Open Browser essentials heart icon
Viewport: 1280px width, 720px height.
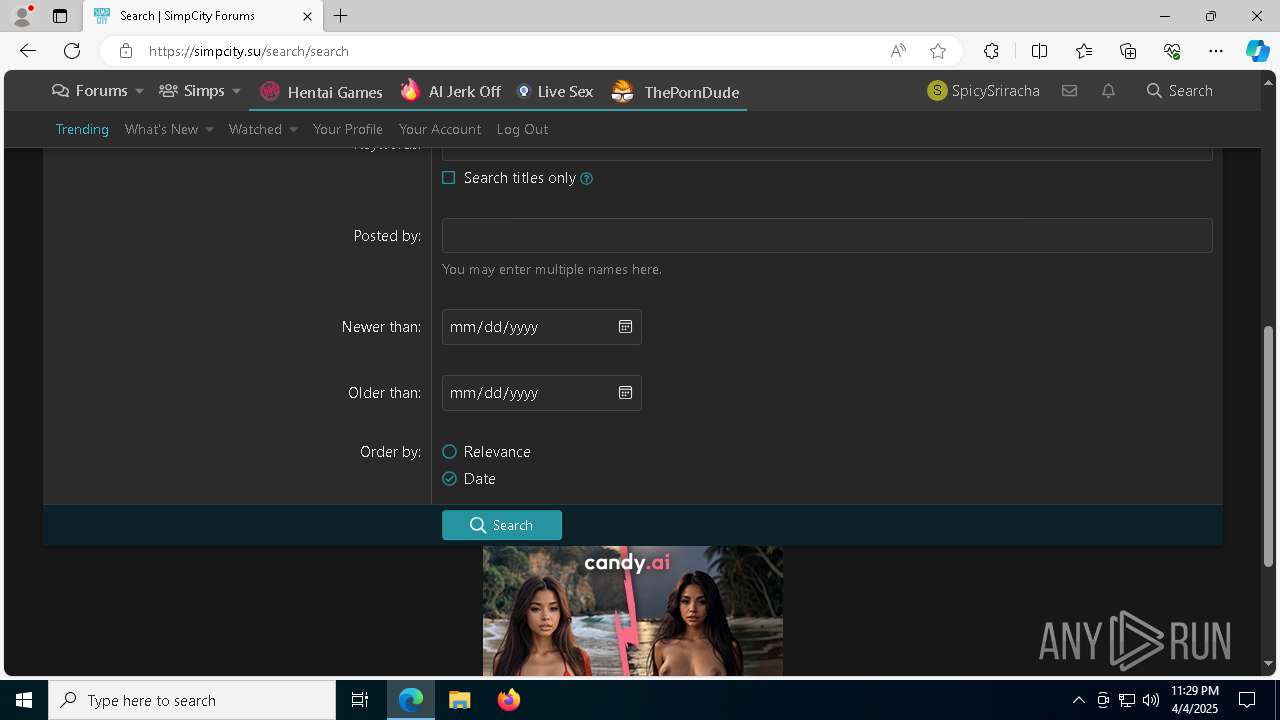(1172, 51)
